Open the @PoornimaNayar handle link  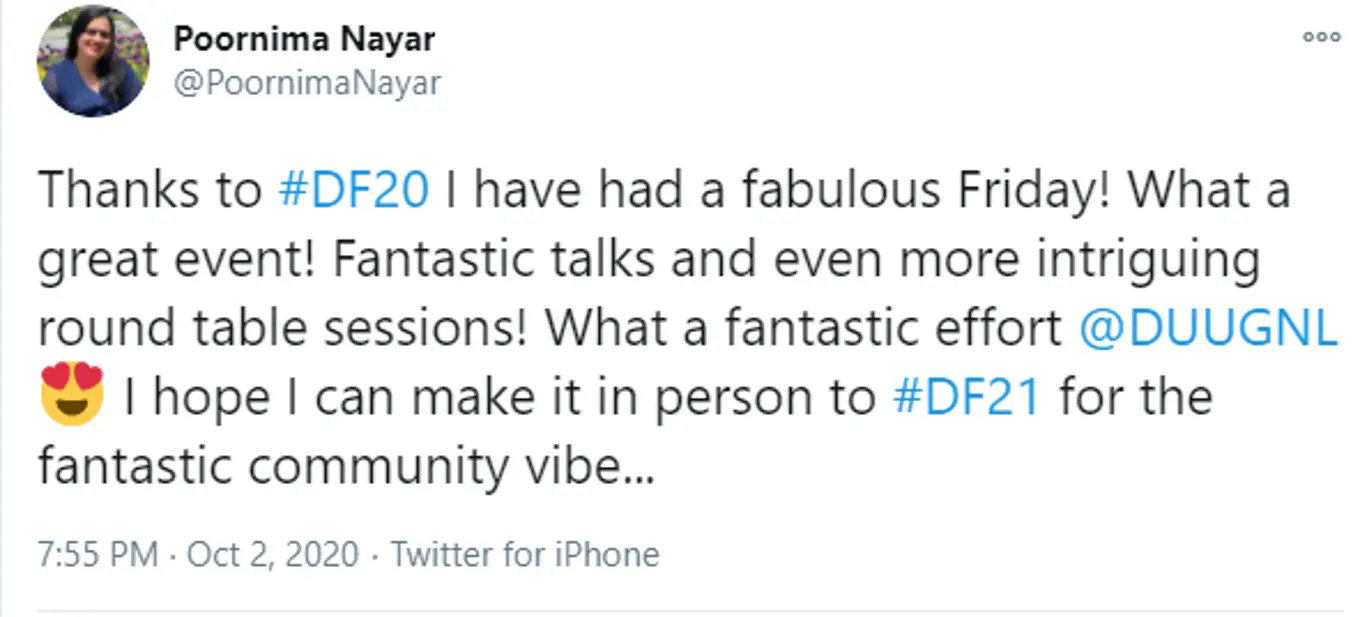[x=307, y=84]
